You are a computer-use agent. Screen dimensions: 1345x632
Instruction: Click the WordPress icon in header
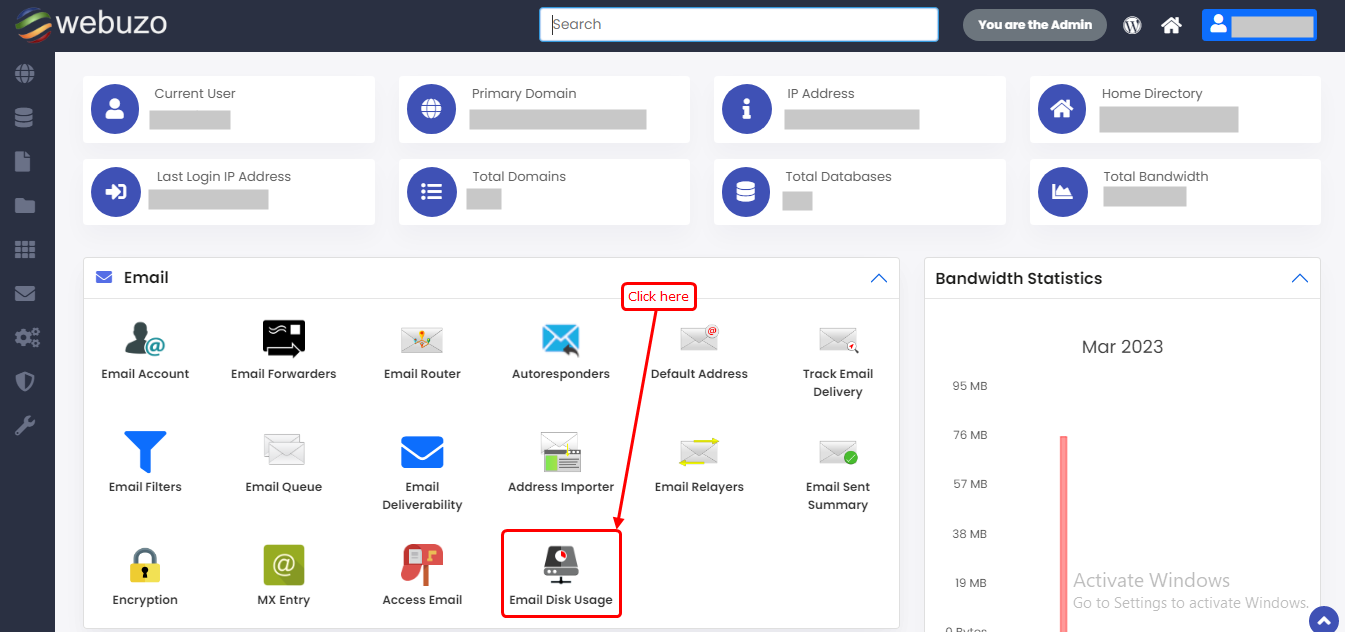[x=1132, y=26]
